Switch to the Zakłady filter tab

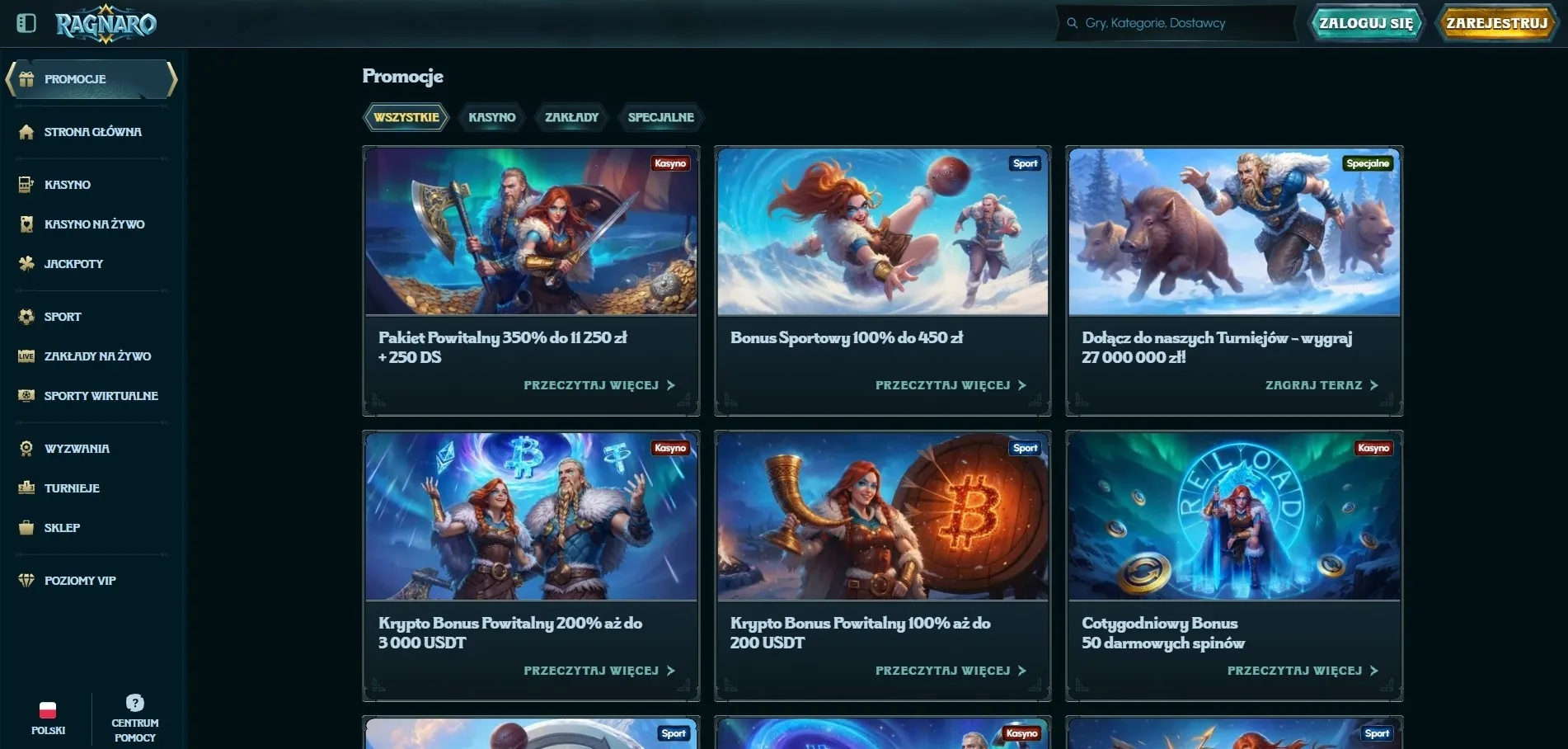click(571, 117)
